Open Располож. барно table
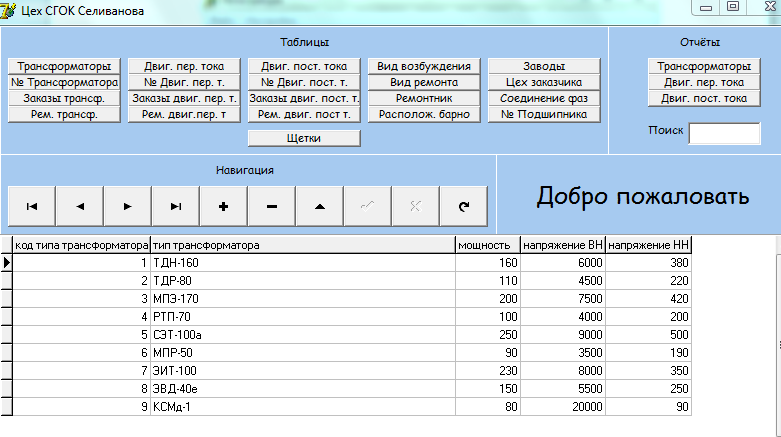 click(424, 114)
